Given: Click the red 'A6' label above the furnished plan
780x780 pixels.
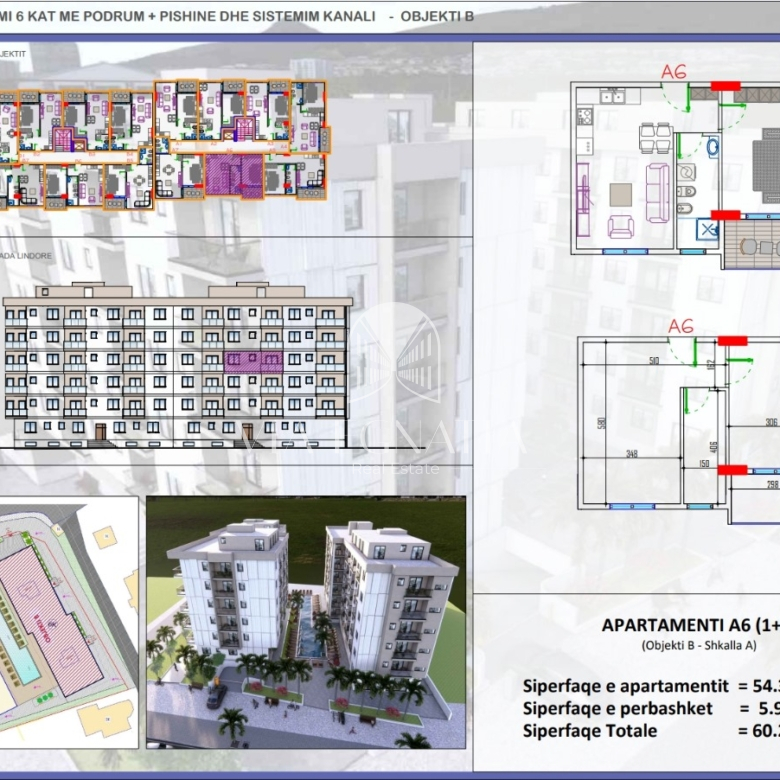Looking at the screenshot, I should click(x=674, y=72).
